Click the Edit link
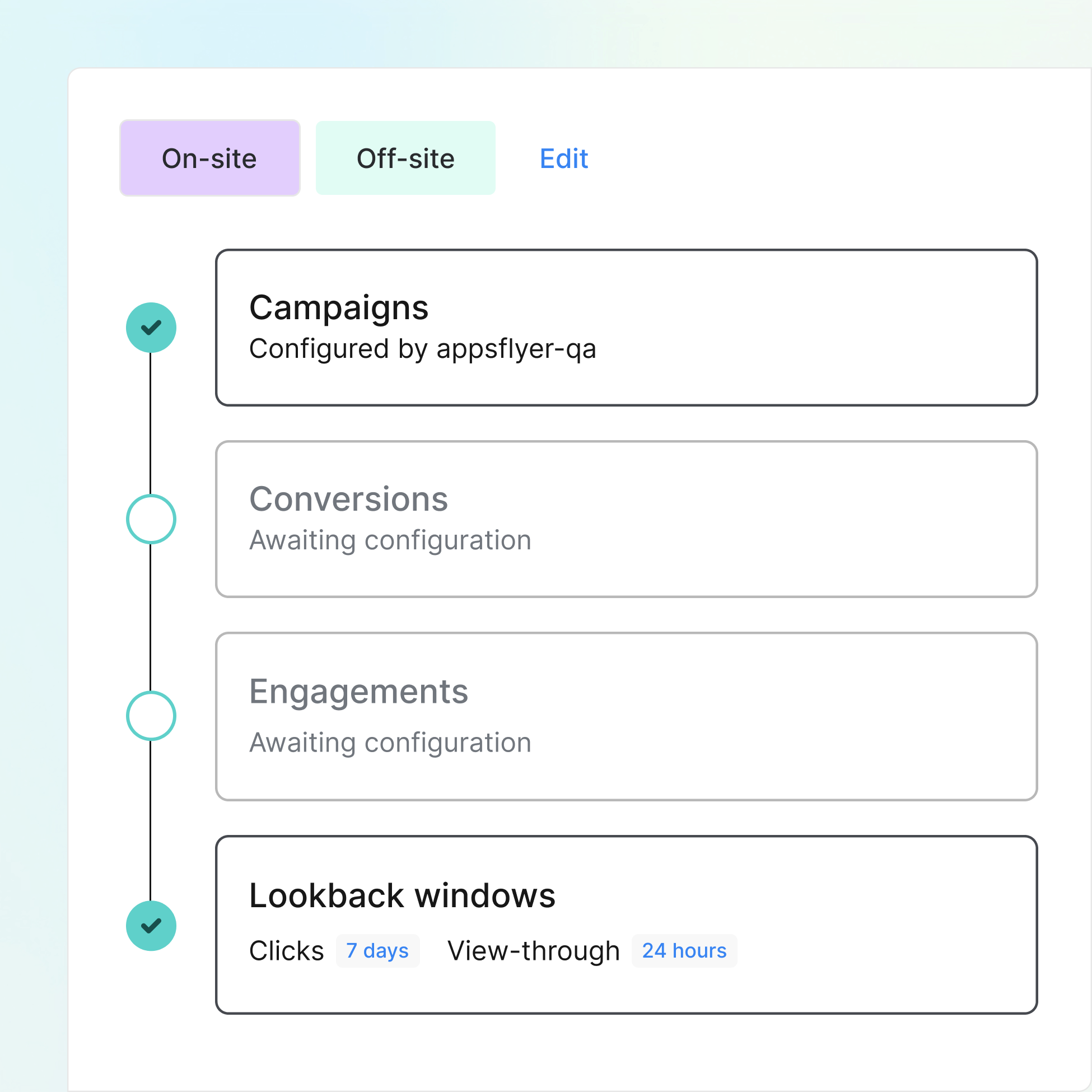The height and width of the screenshot is (1092, 1092). point(563,158)
